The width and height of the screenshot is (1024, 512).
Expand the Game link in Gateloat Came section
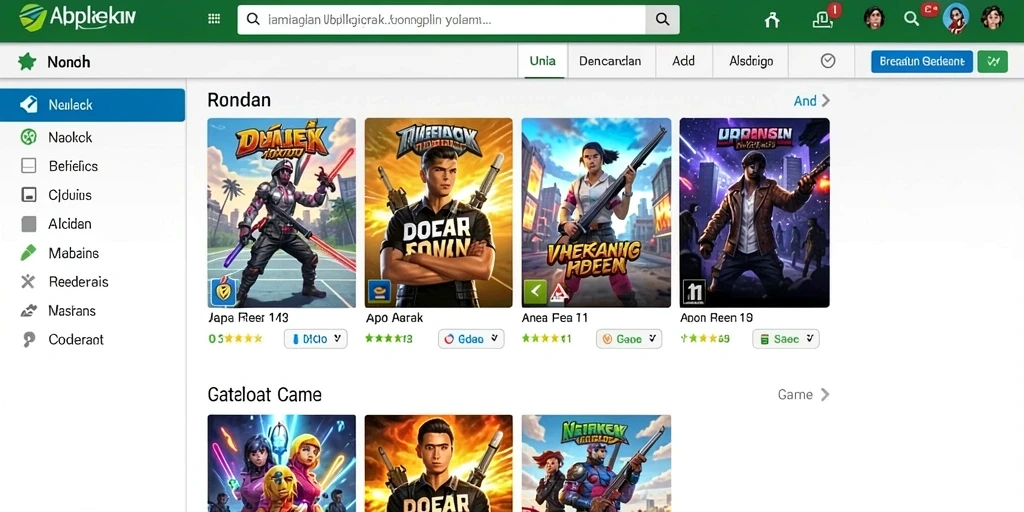(x=803, y=394)
